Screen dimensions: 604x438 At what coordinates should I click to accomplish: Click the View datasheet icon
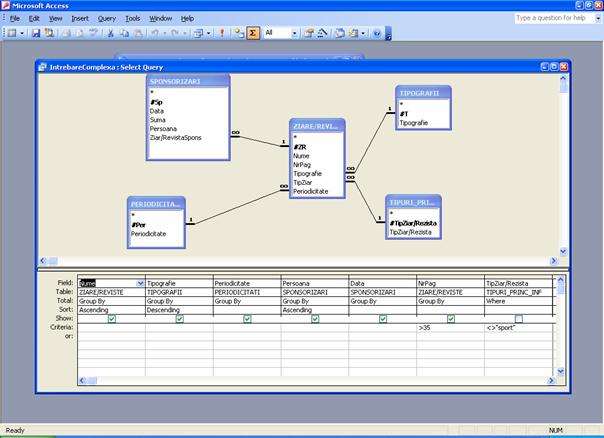pyautogui.click(x=11, y=33)
